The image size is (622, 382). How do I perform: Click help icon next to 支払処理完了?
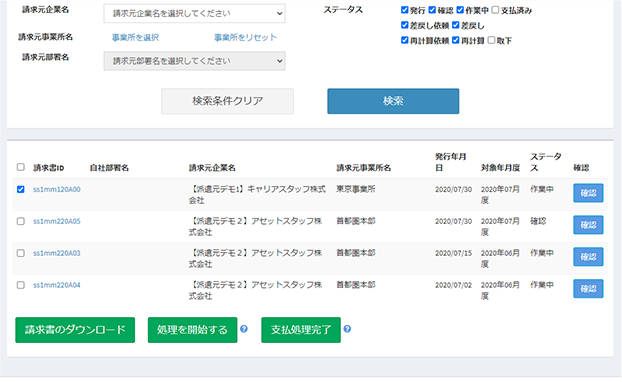[x=347, y=329]
